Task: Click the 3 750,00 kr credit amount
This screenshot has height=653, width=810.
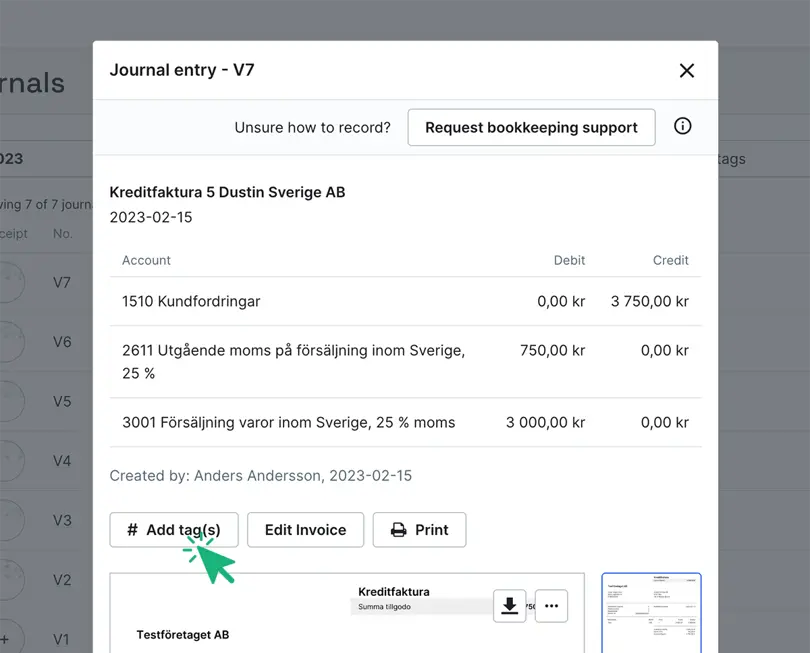Action: coord(649,301)
